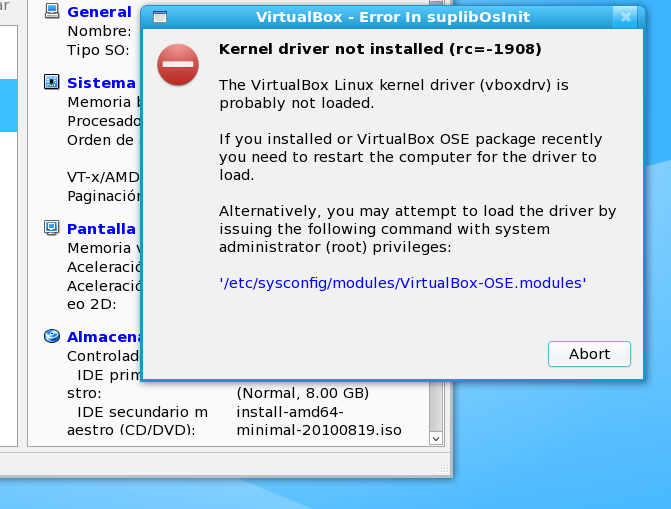
Task: Click the red error stop icon
Action: click(178, 65)
